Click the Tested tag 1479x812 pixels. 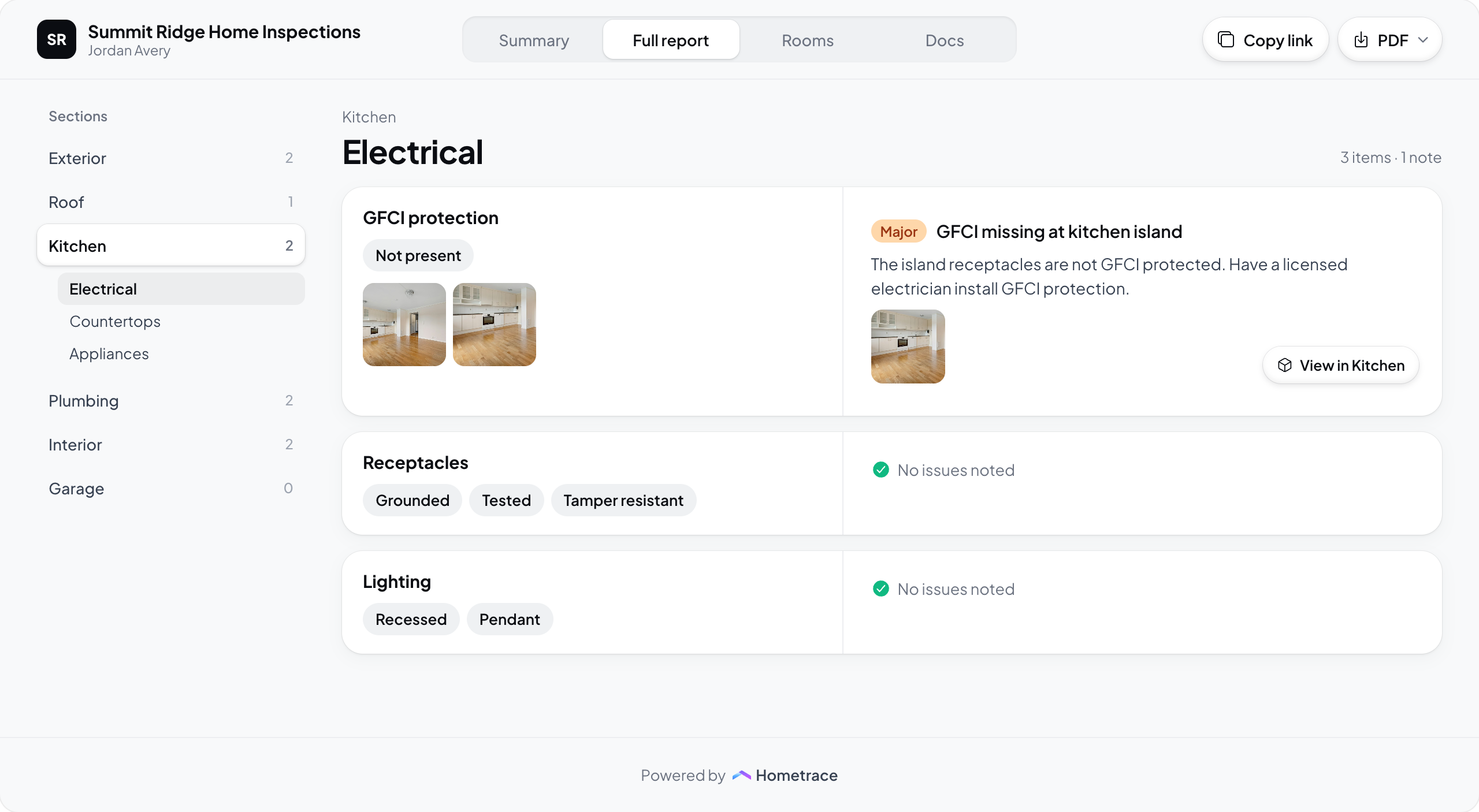(506, 500)
